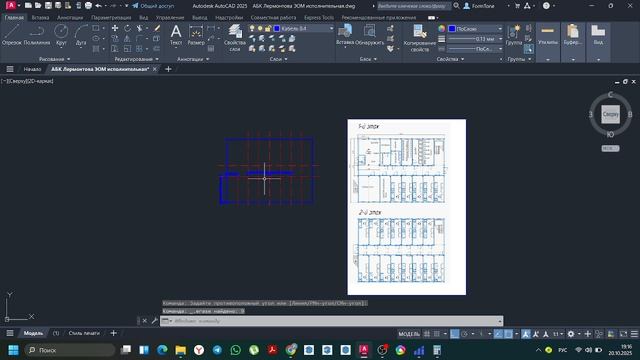This screenshot has height=360, width=640.
Task: Click the Группа (Group) icon
Action: click(x=513, y=34)
